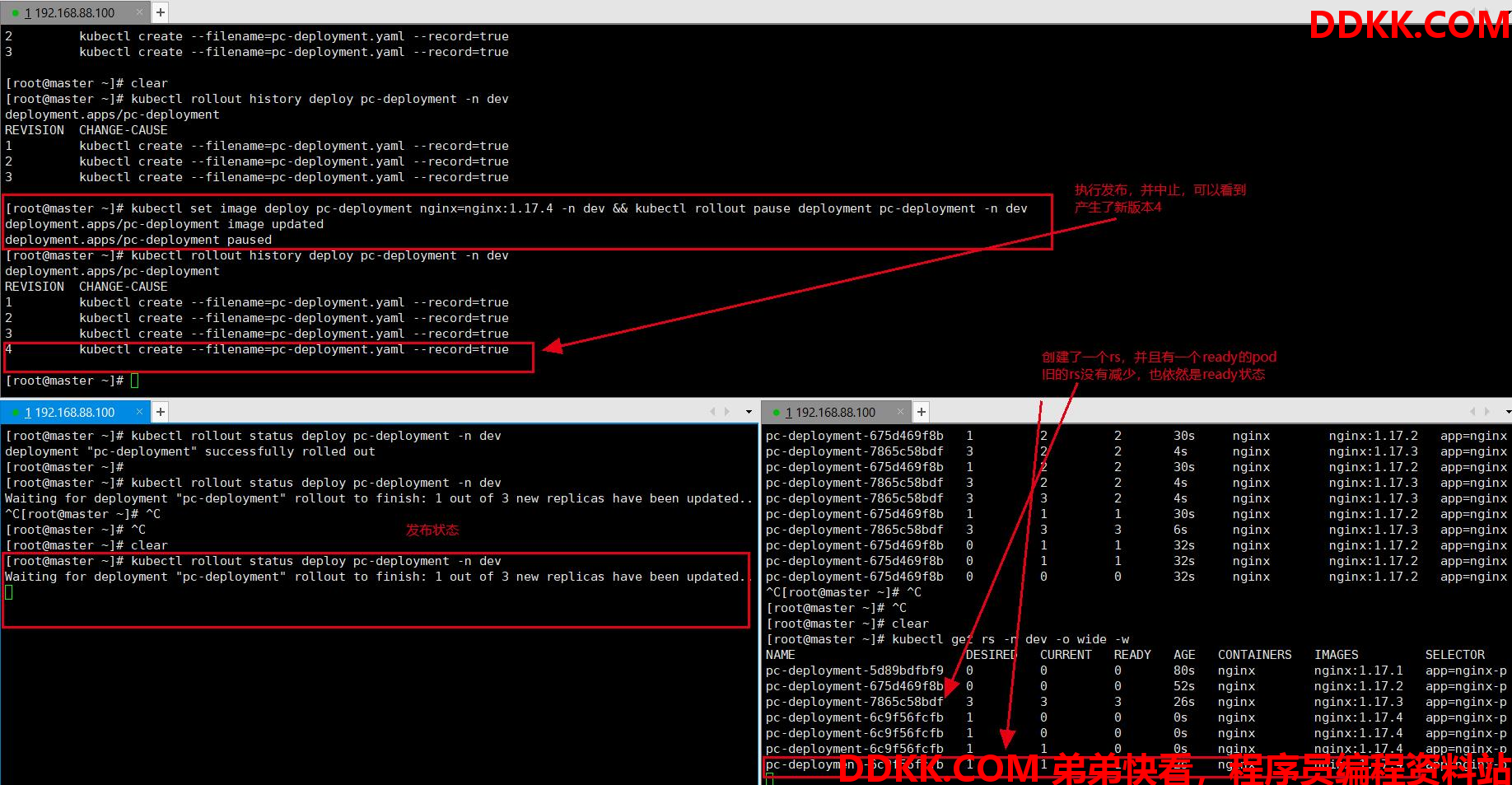Click the CURRENT column header
The height and width of the screenshot is (785, 1512).
1066,655
